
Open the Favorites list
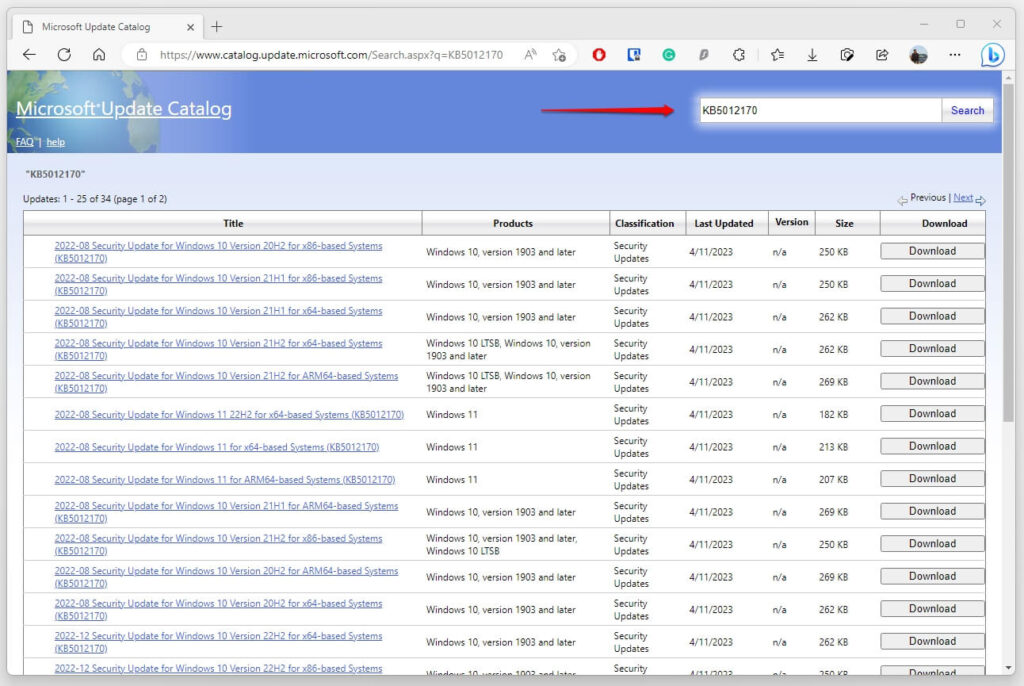point(777,55)
